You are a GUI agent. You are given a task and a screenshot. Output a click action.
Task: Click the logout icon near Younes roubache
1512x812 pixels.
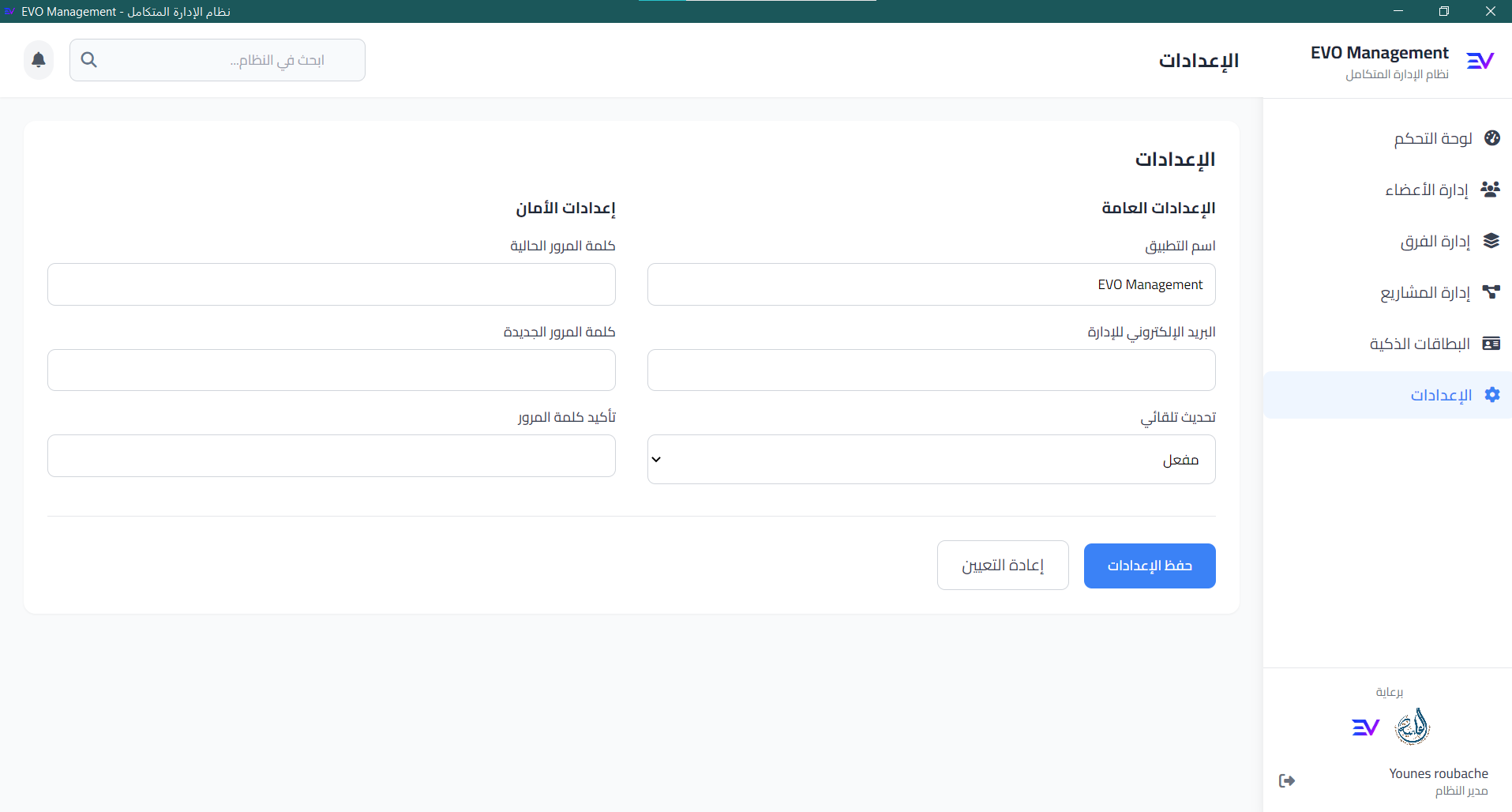point(1286,780)
